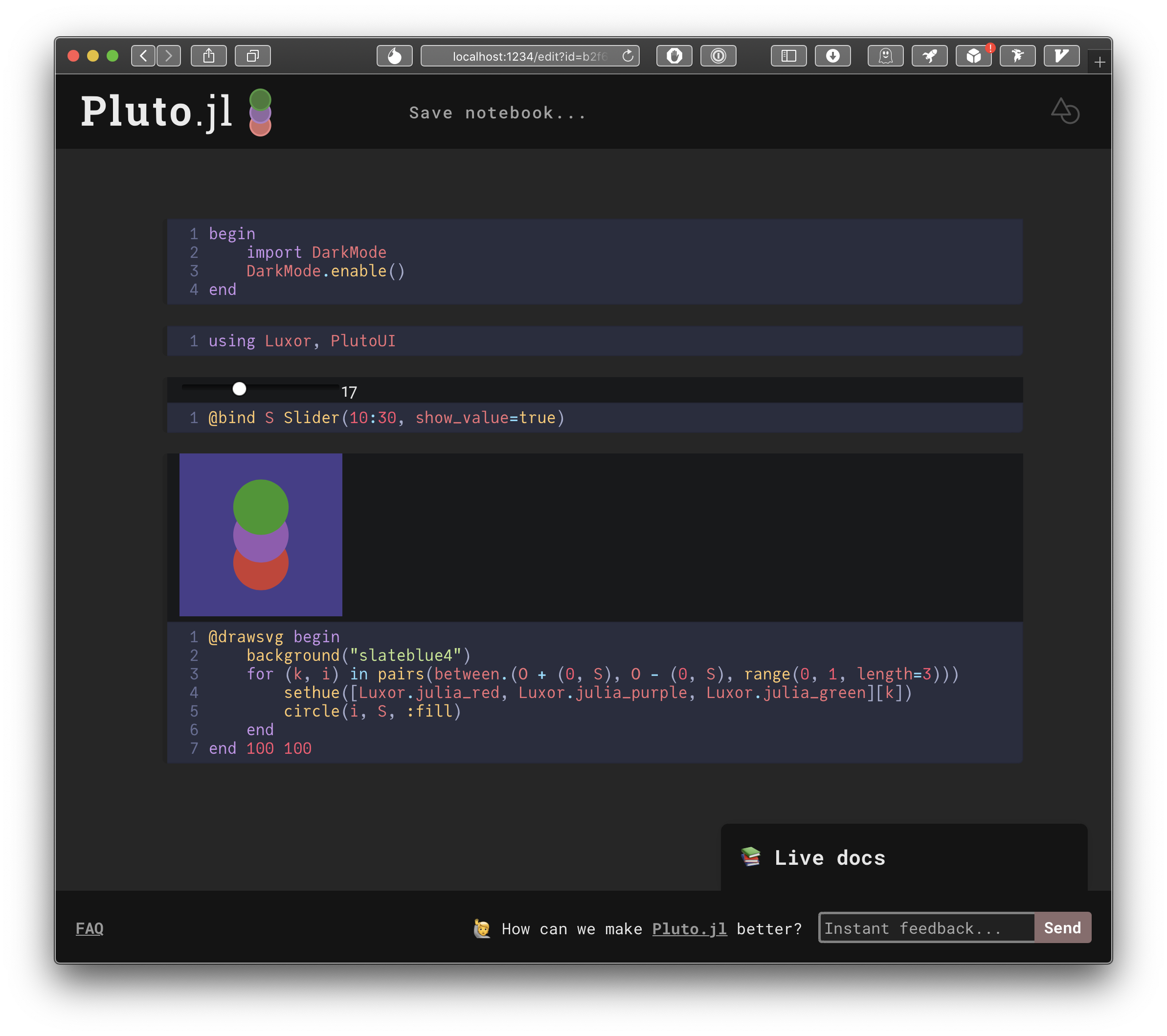Click the Ghostery ghost extension icon
1167x1036 pixels.
click(x=886, y=56)
